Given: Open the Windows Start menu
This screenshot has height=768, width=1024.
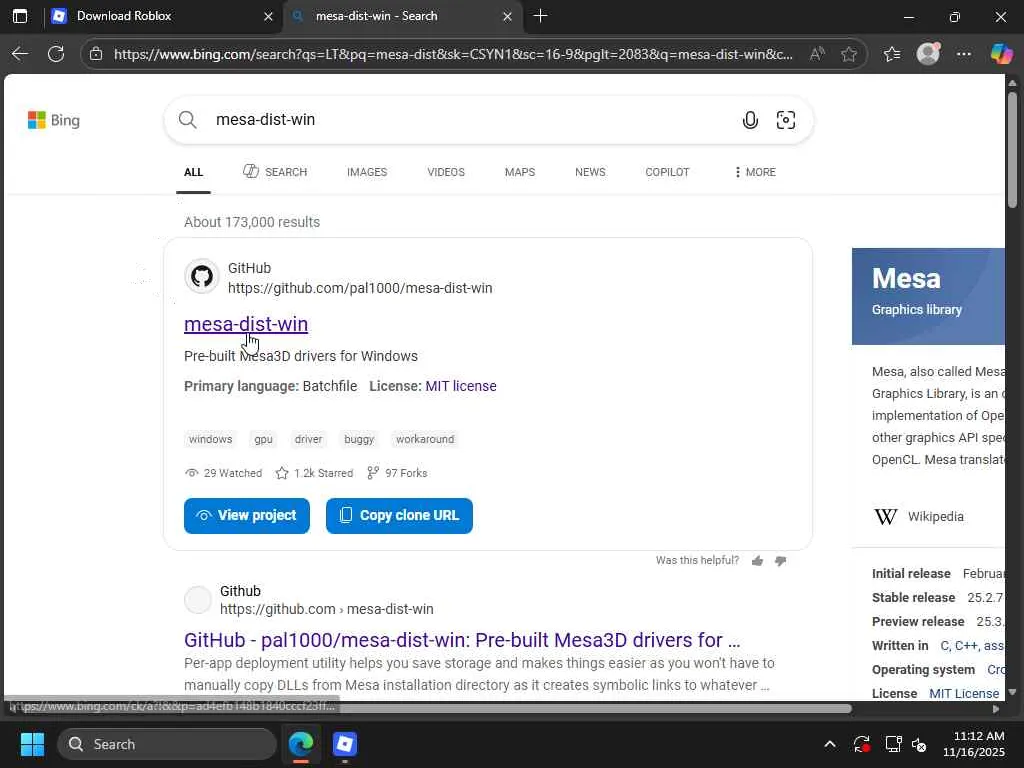Looking at the screenshot, I should 32,744.
